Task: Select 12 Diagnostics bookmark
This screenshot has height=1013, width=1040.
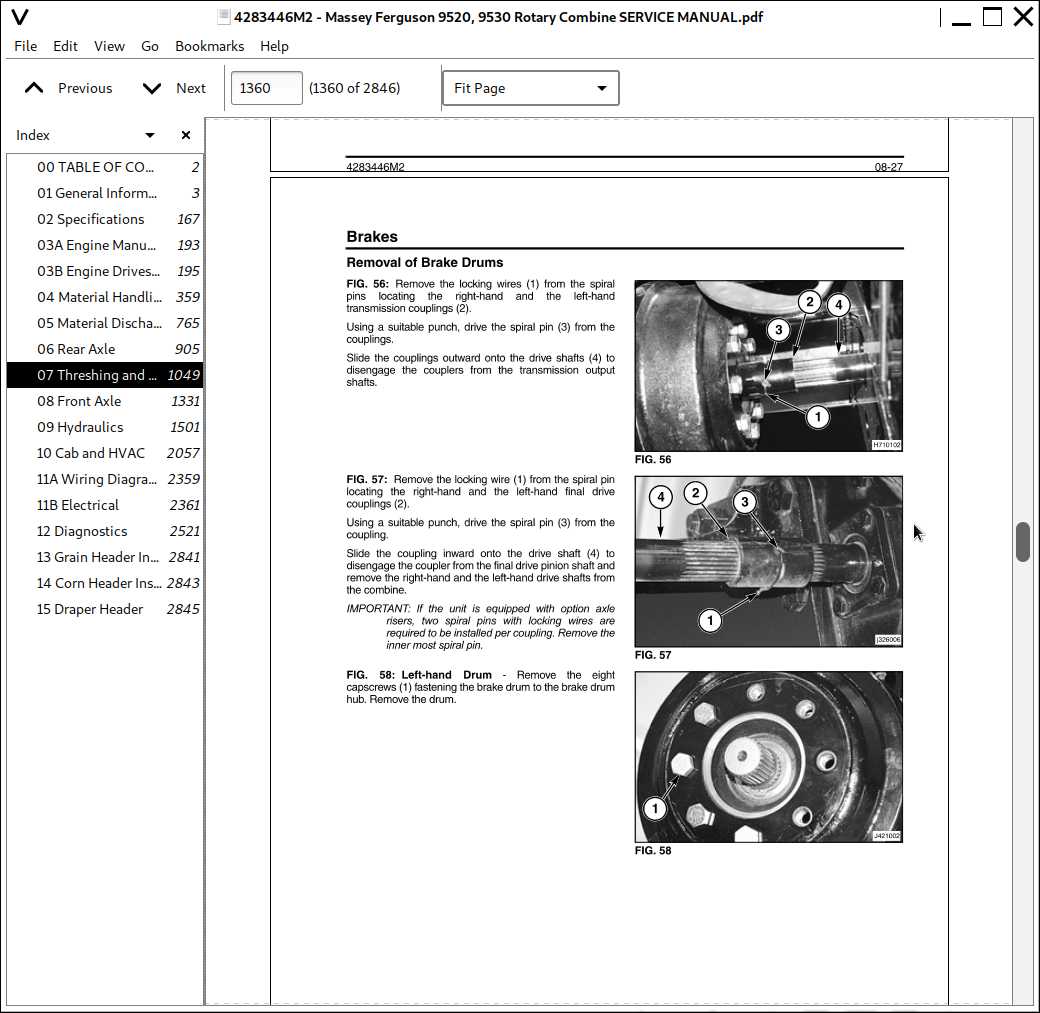Action: click(82, 531)
